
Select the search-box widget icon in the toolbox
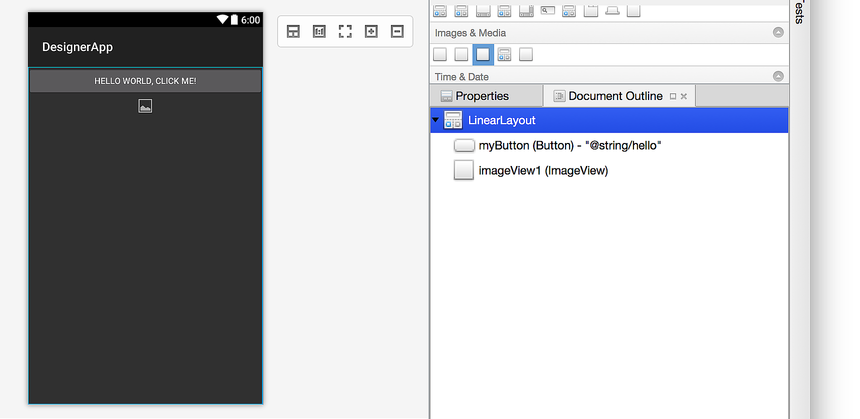point(547,10)
